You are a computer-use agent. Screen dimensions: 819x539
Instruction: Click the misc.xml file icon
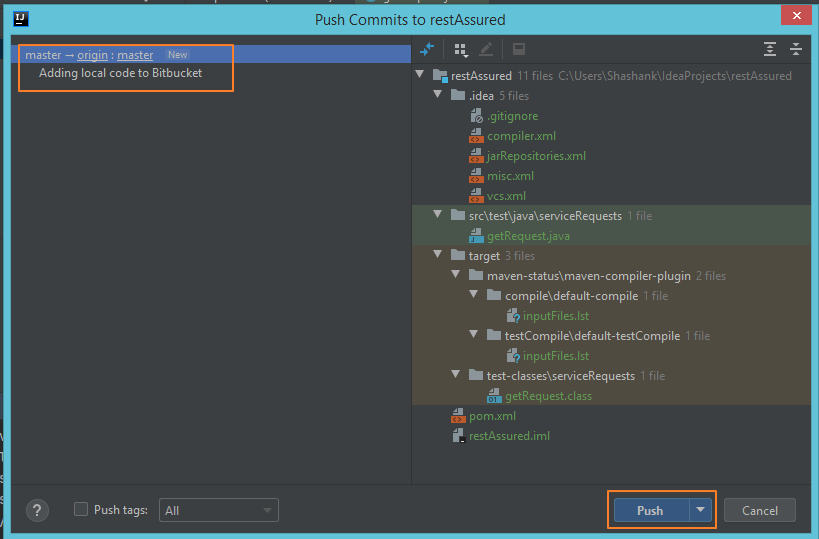476,175
